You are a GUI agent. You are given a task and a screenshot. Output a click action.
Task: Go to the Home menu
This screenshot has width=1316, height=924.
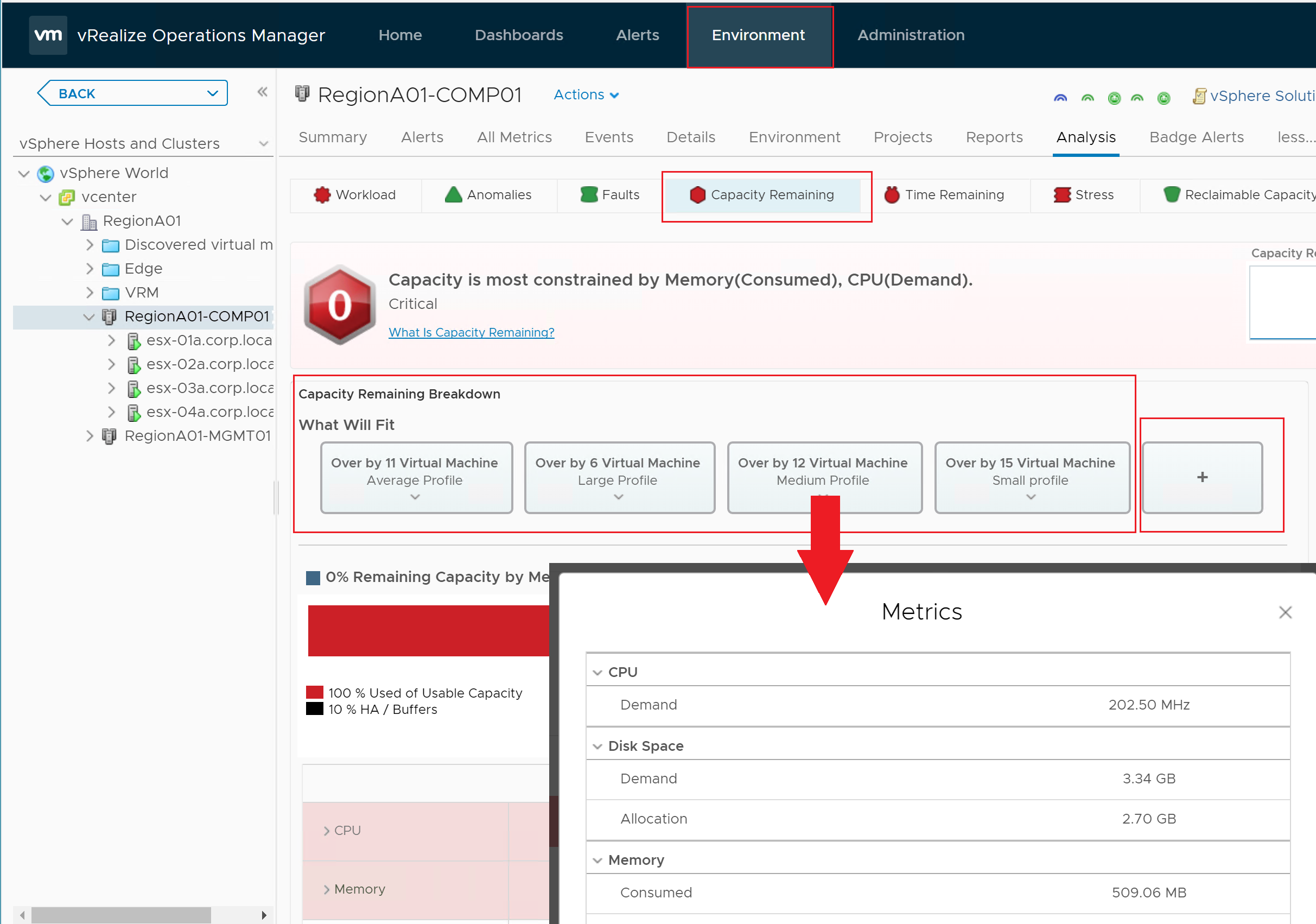[x=400, y=35]
